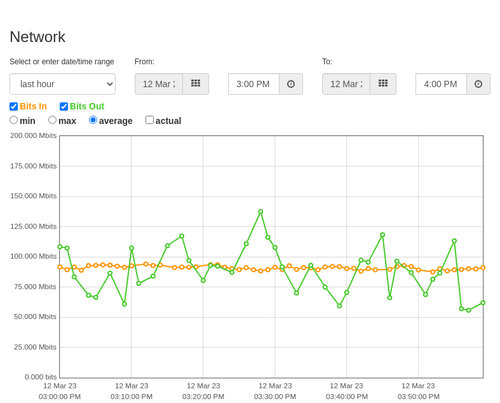Click the From date field 12 Mar
The width and height of the screenshot is (500, 403).
coord(159,84)
